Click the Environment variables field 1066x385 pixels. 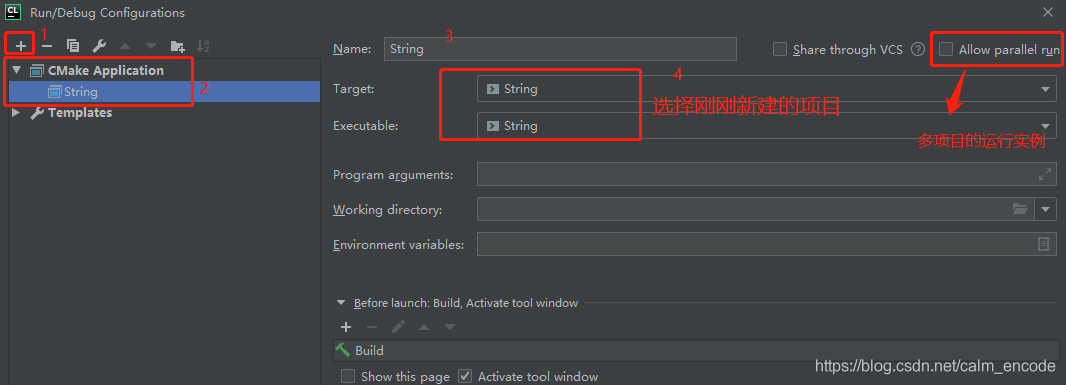(x=767, y=244)
